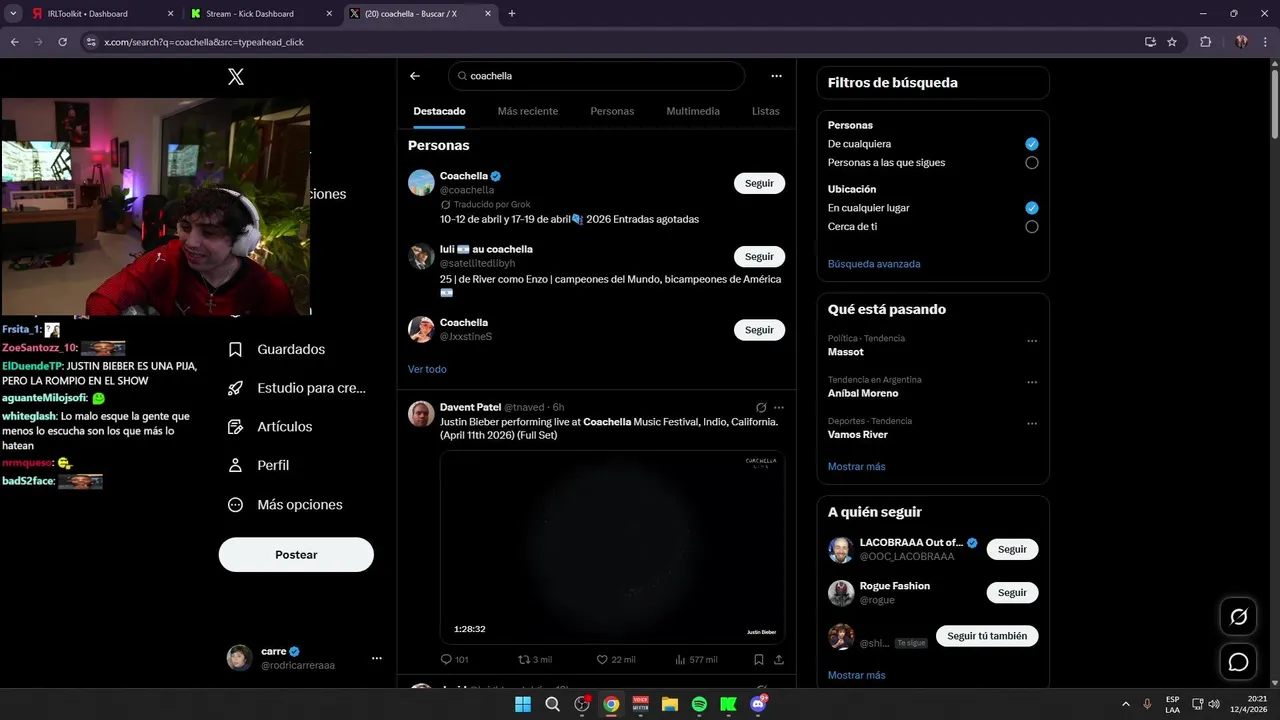Image resolution: width=1280 pixels, height=720 pixels.
Task: Switch to Más reciente tab
Action: pos(528,111)
